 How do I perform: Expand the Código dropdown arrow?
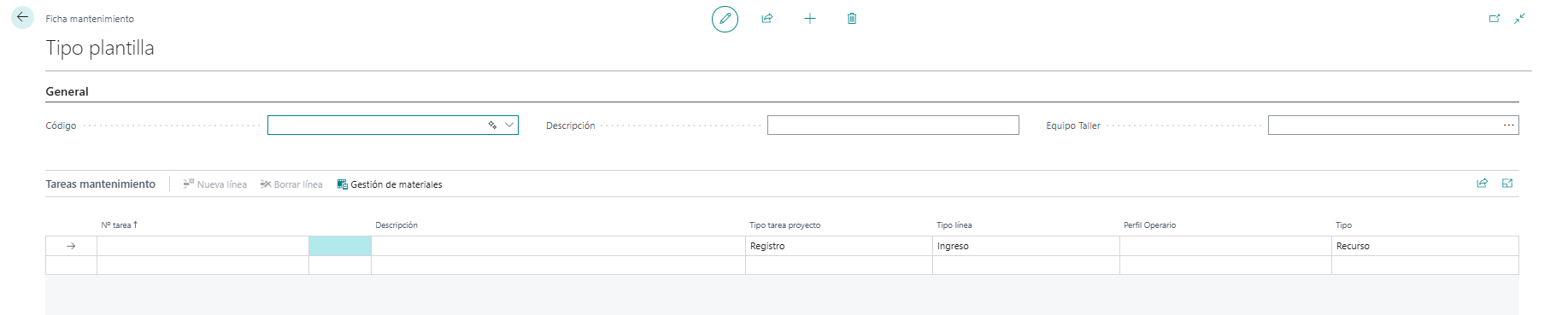pyautogui.click(x=509, y=125)
